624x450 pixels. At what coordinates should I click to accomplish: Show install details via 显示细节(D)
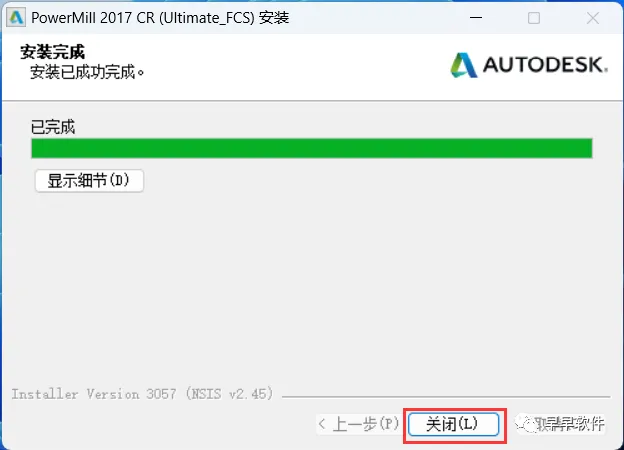(x=89, y=181)
